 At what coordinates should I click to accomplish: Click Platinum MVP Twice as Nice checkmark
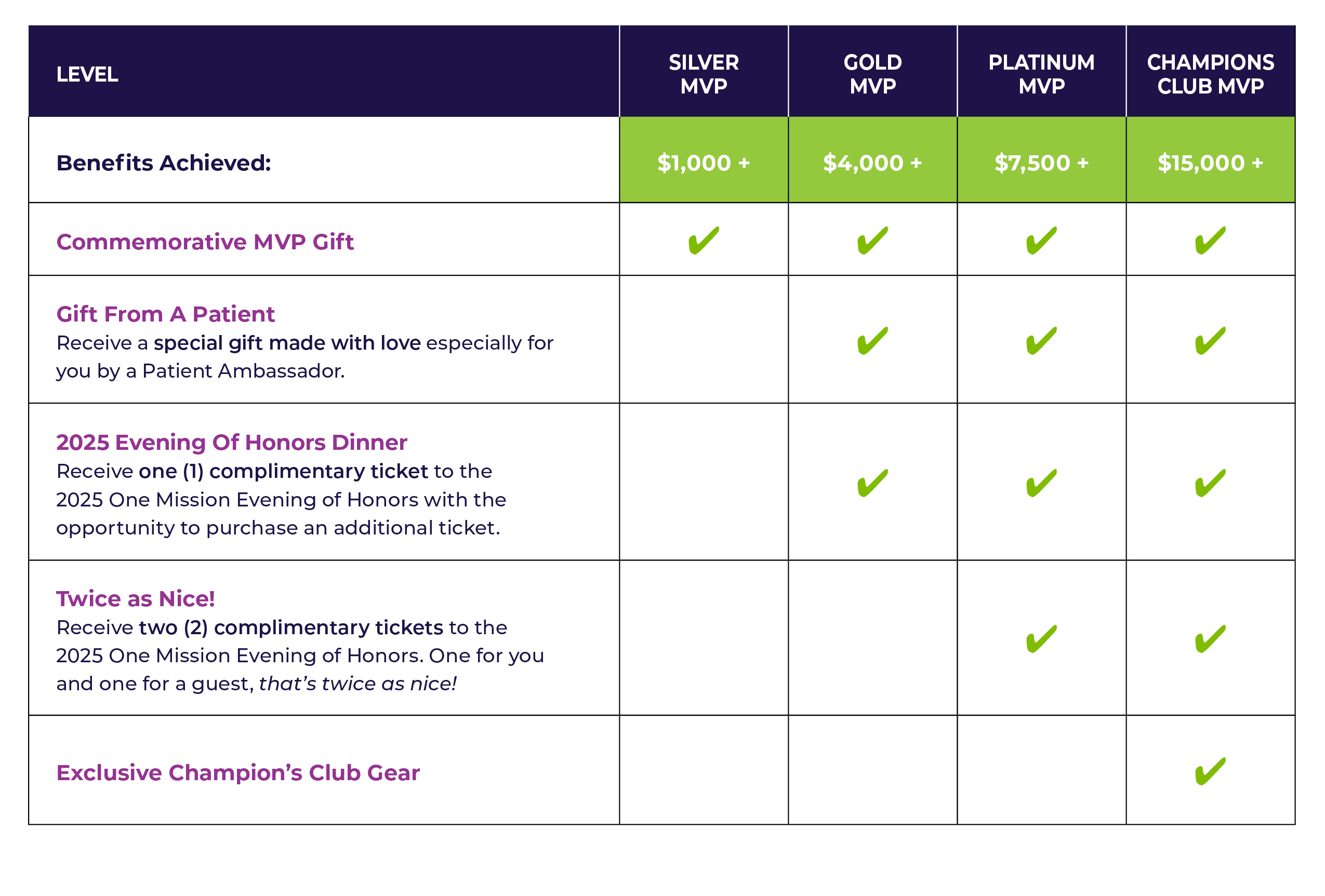click(1041, 639)
